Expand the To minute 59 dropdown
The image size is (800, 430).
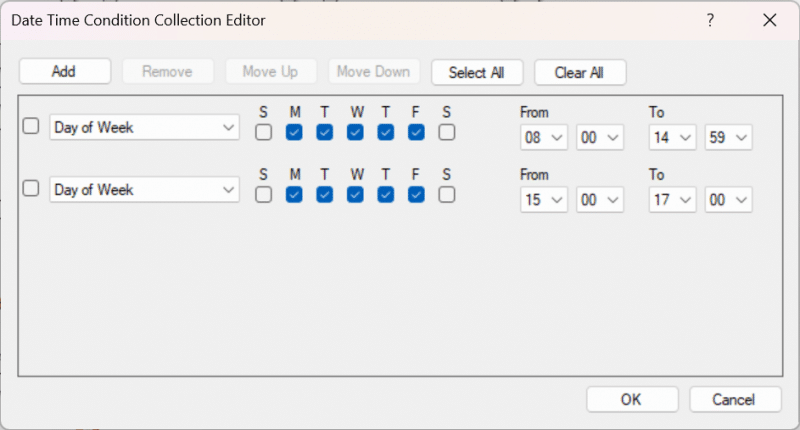(729, 138)
